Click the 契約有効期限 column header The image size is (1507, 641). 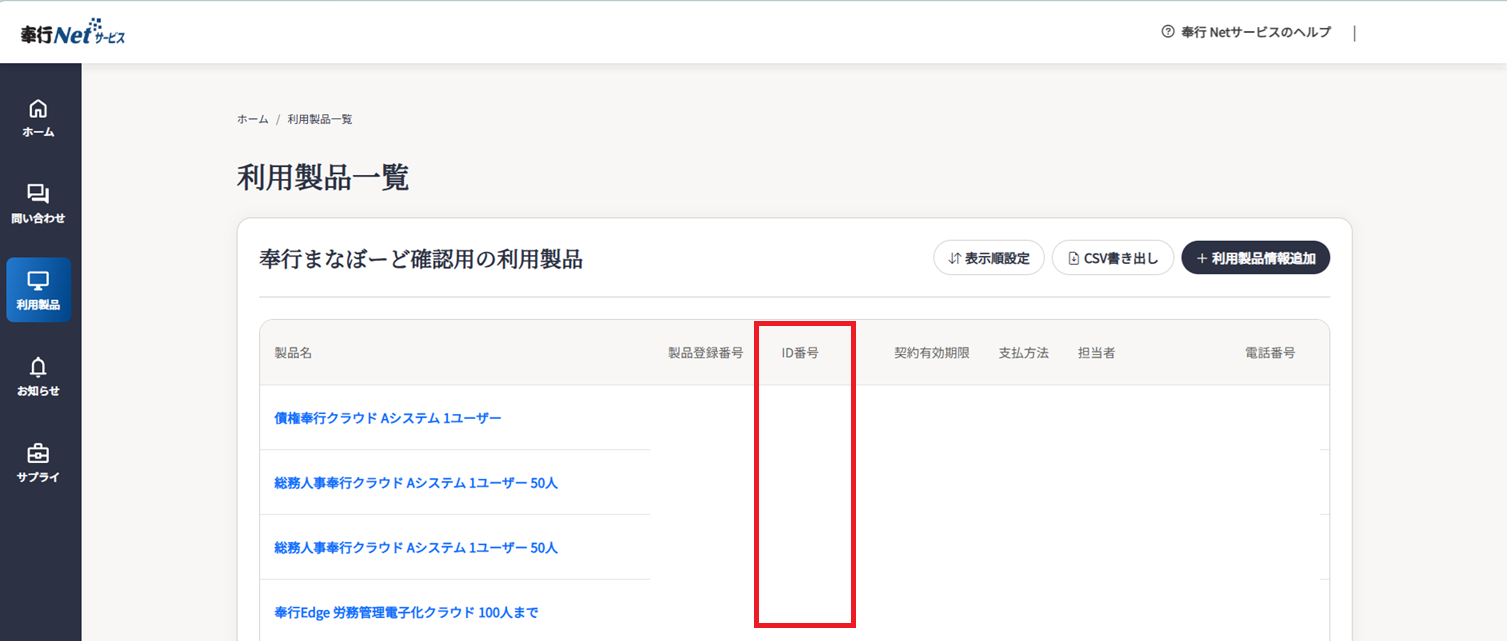(932, 353)
